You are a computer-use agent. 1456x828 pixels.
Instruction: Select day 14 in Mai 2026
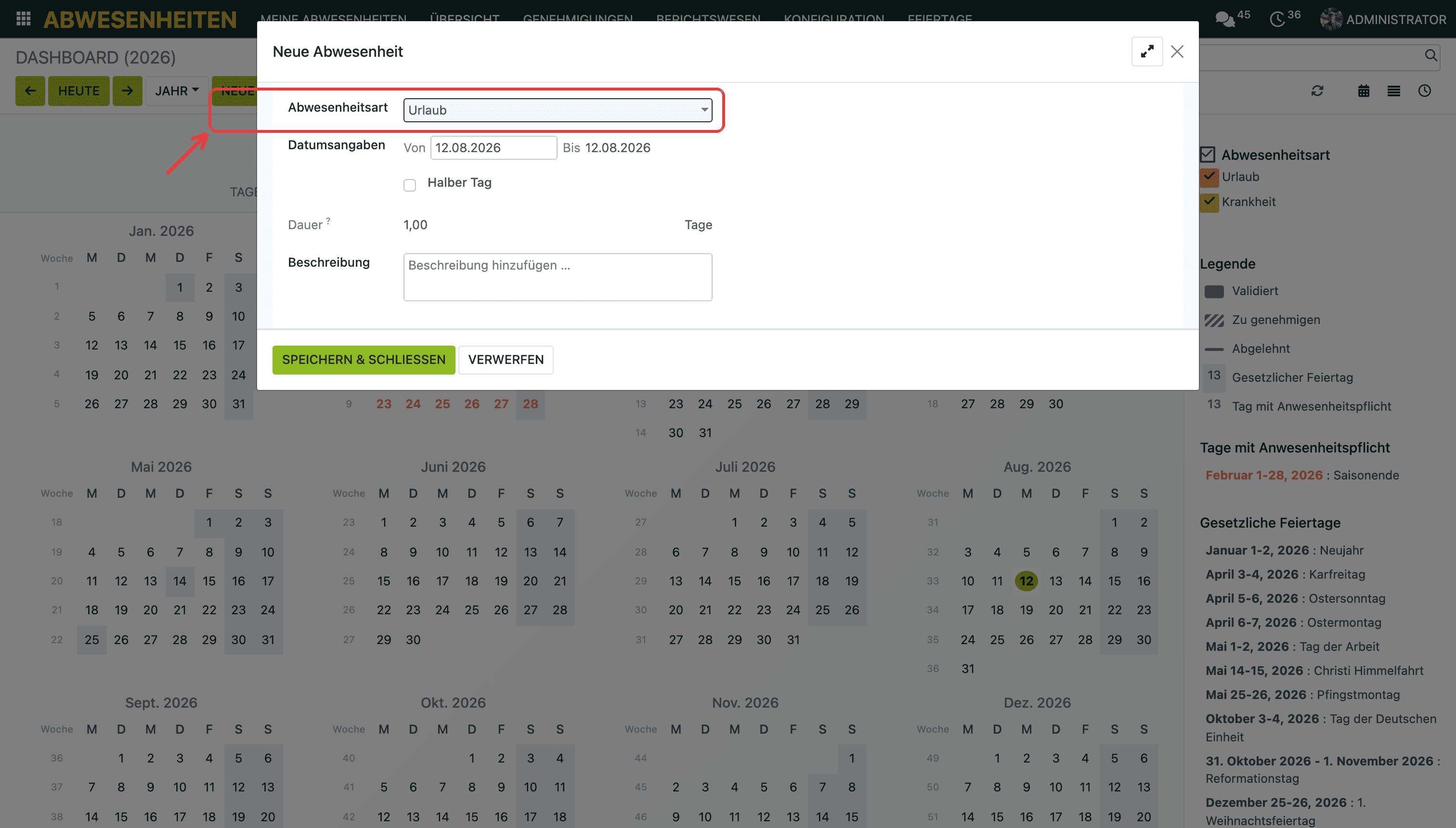(x=180, y=581)
